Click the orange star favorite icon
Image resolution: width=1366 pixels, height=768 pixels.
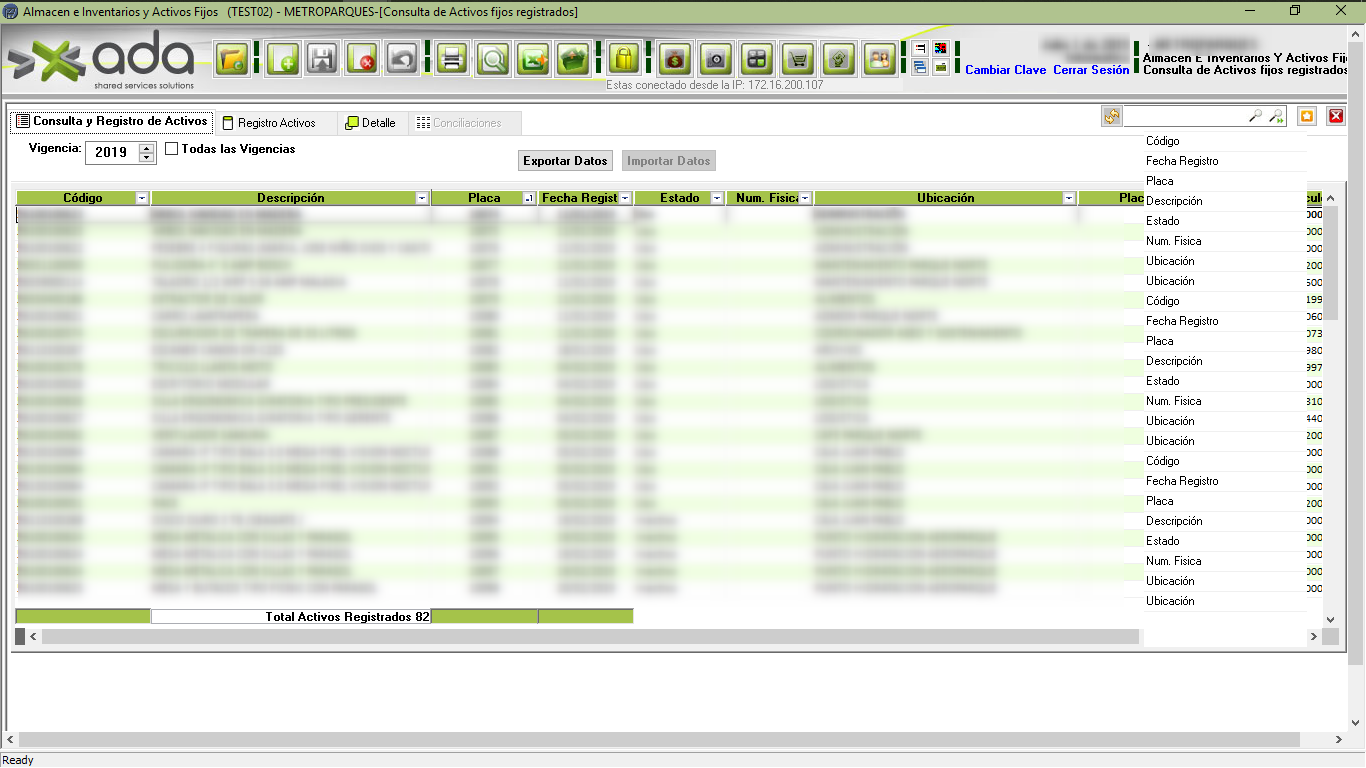[x=1306, y=117]
